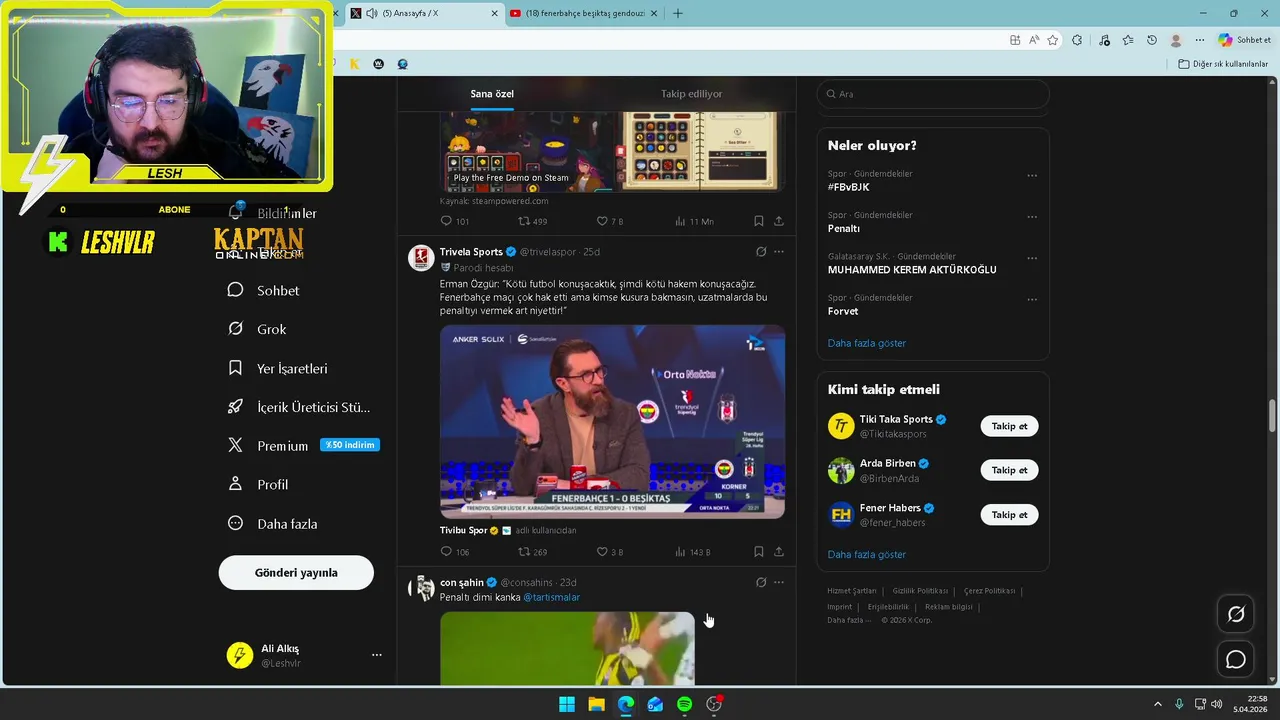1280x720 pixels.
Task: Open the volume control in system tray
Action: (x=1217, y=704)
